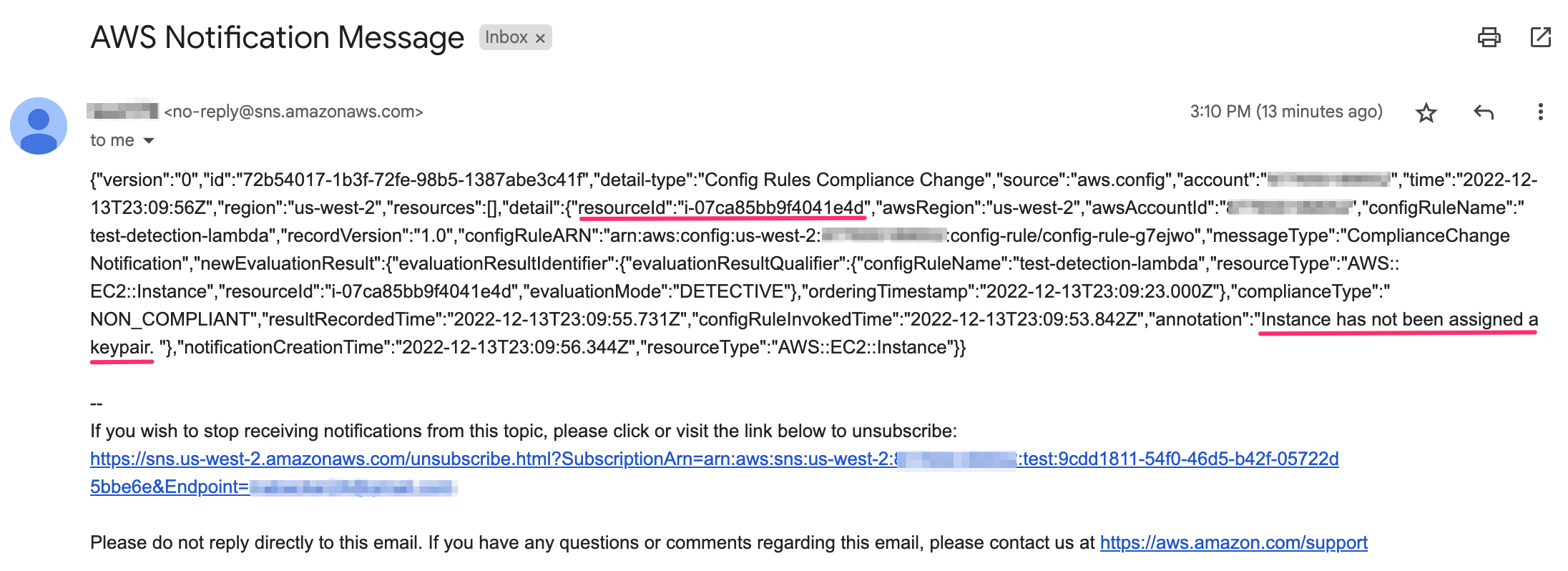Expand recipient details next to 'to me'
The height and width of the screenshot is (571, 1568).
click(149, 140)
